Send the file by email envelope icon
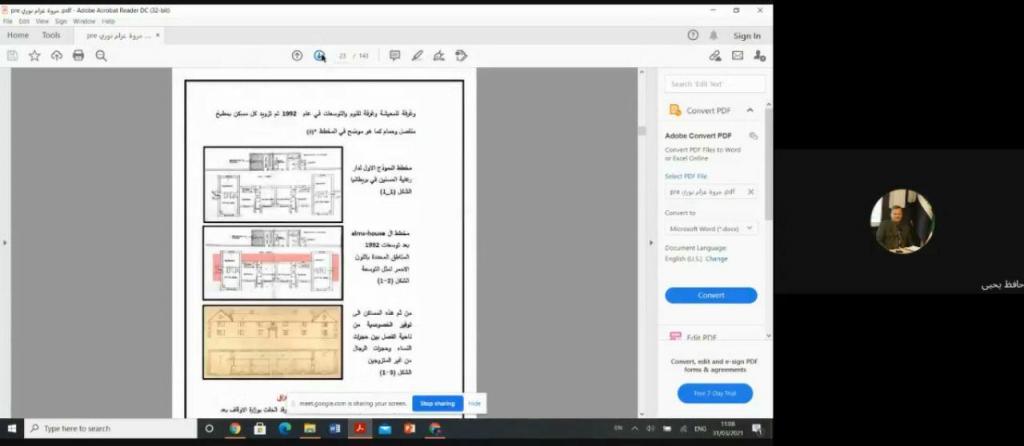 (737, 56)
